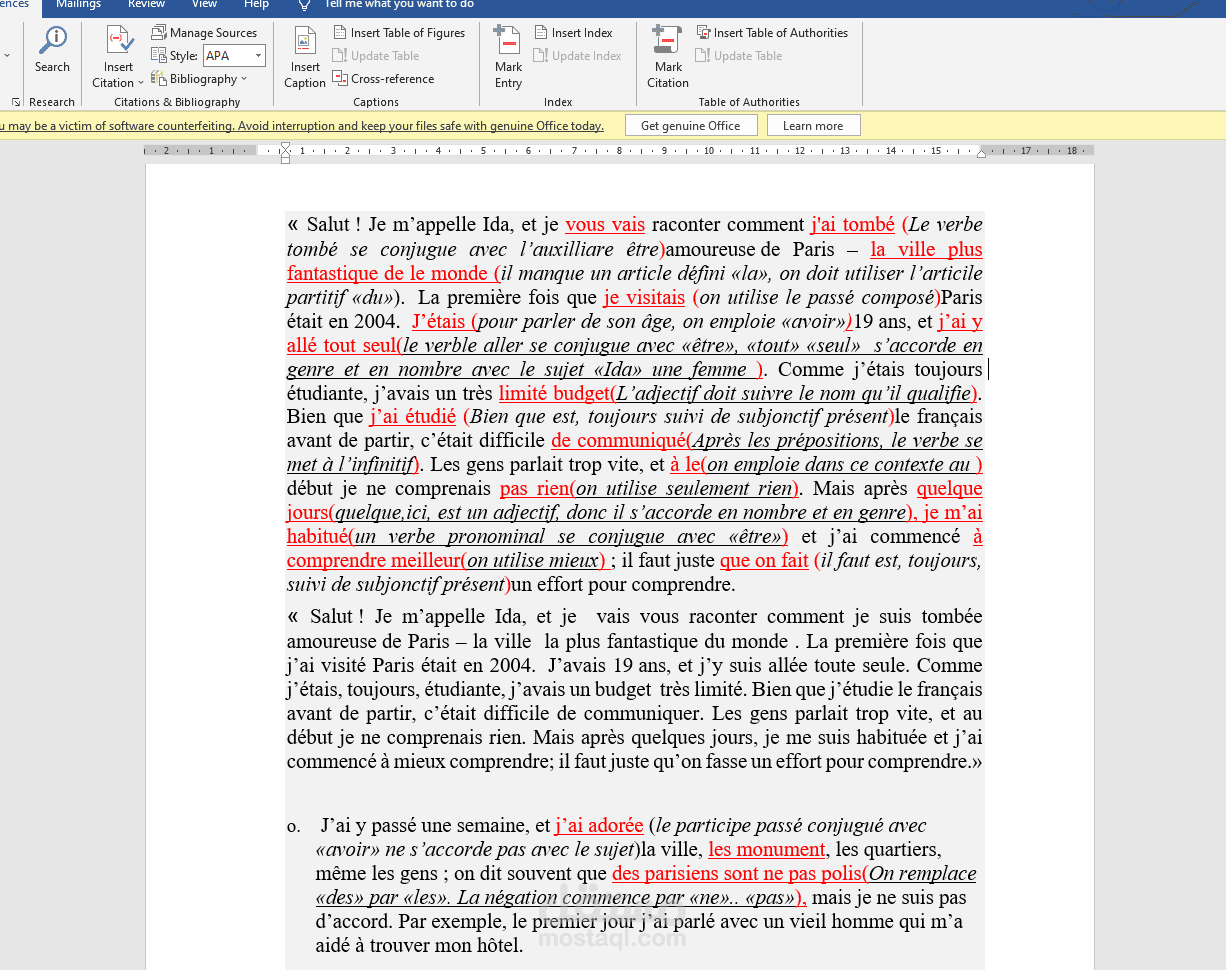Click Insert Index
The image size is (1226, 970).
(x=573, y=33)
